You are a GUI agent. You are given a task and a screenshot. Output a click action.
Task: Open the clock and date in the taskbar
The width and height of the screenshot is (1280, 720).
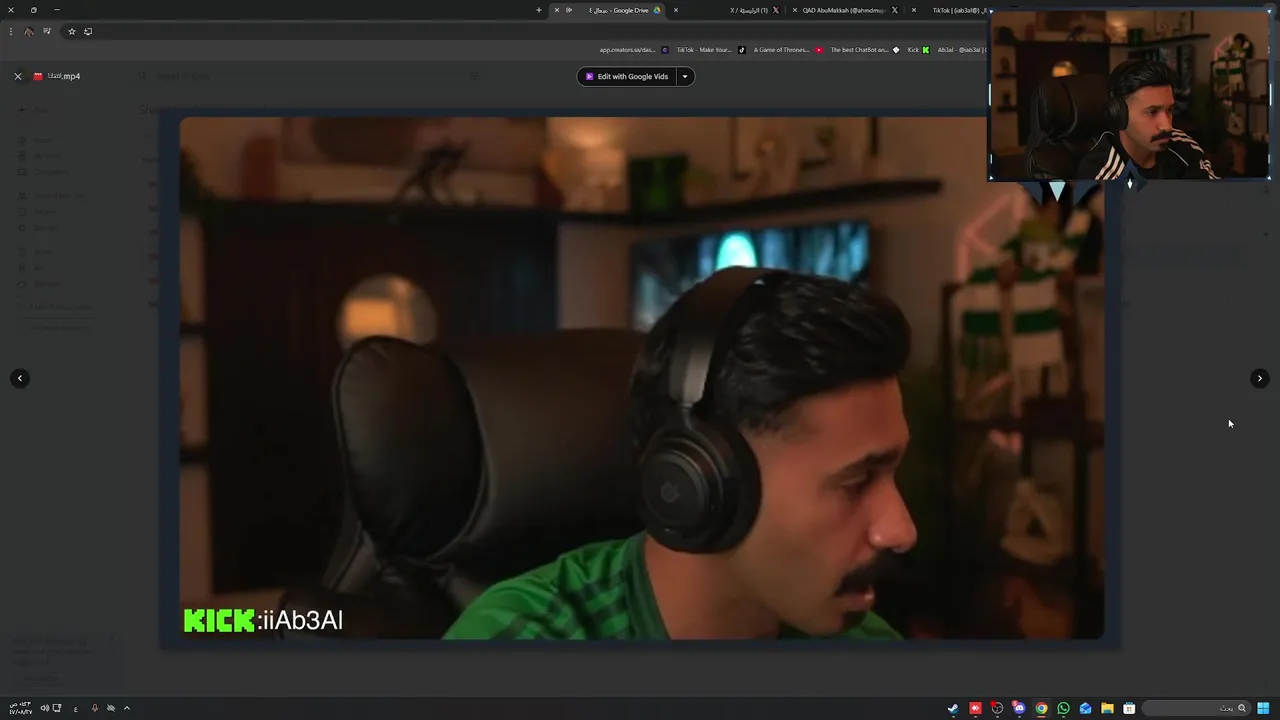tap(20, 708)
